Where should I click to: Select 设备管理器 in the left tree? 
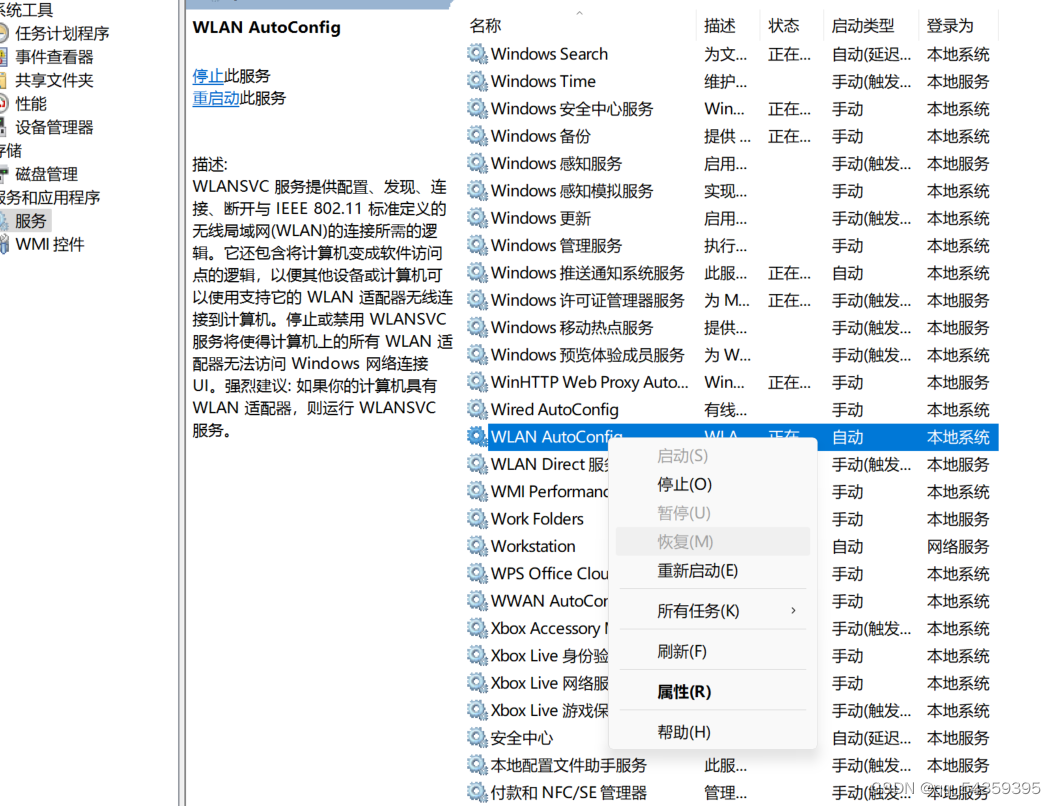55,127
